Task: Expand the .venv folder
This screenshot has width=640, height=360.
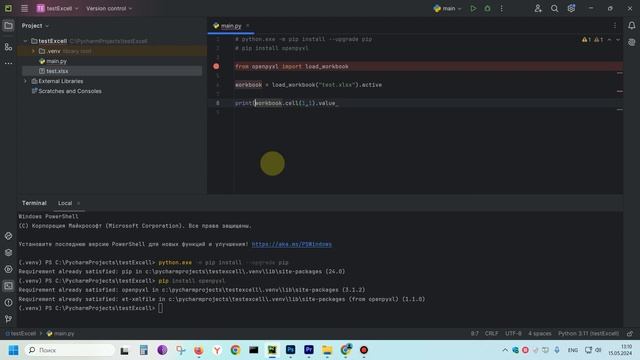Action: [33, 51]
